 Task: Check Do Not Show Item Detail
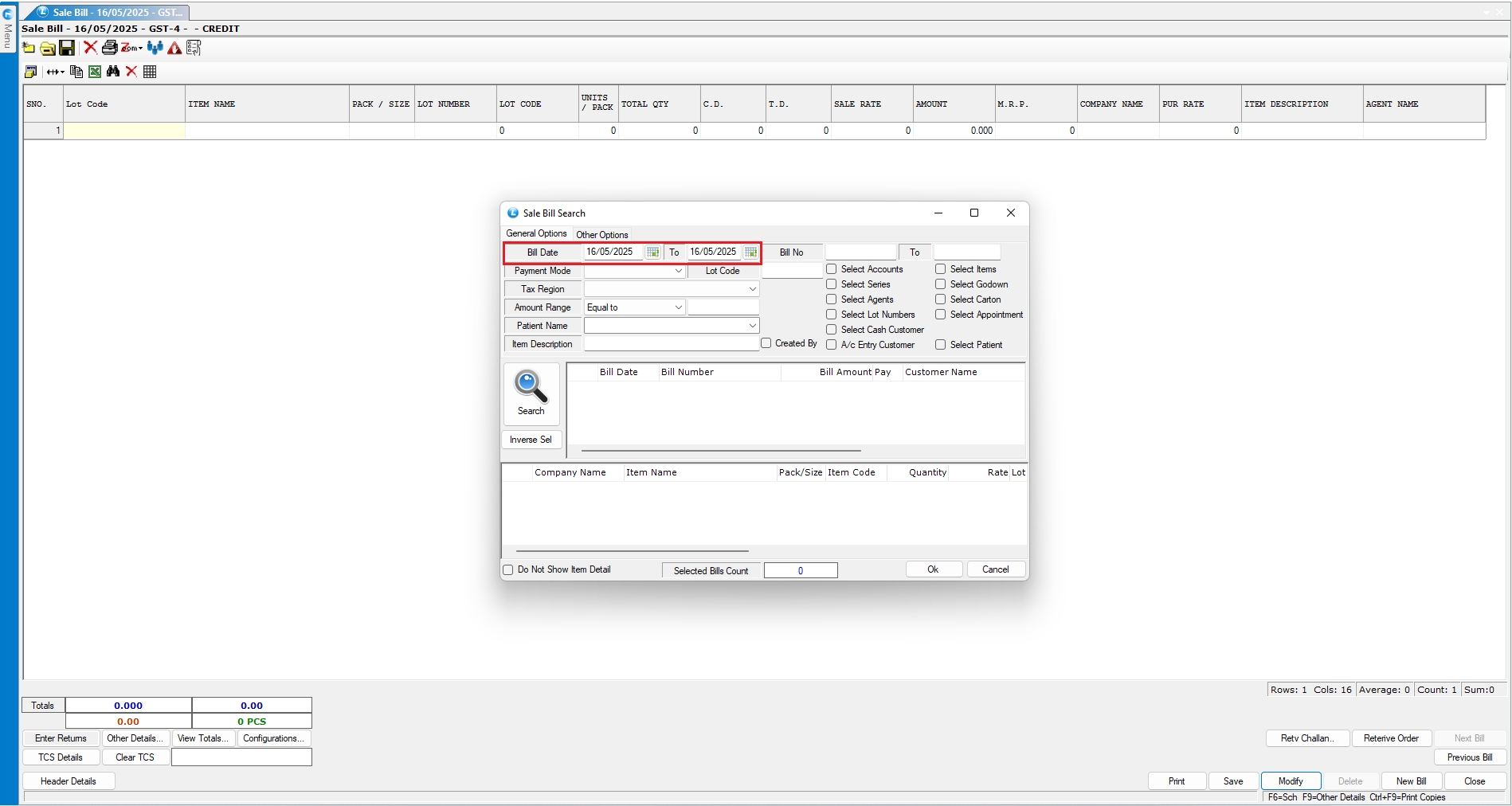click(x=508, y=570)
